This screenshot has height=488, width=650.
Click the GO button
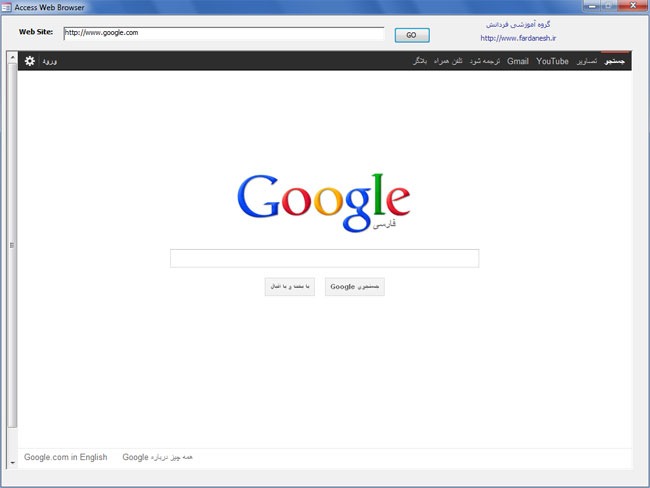pyautogui.click(x=412, y=35)
